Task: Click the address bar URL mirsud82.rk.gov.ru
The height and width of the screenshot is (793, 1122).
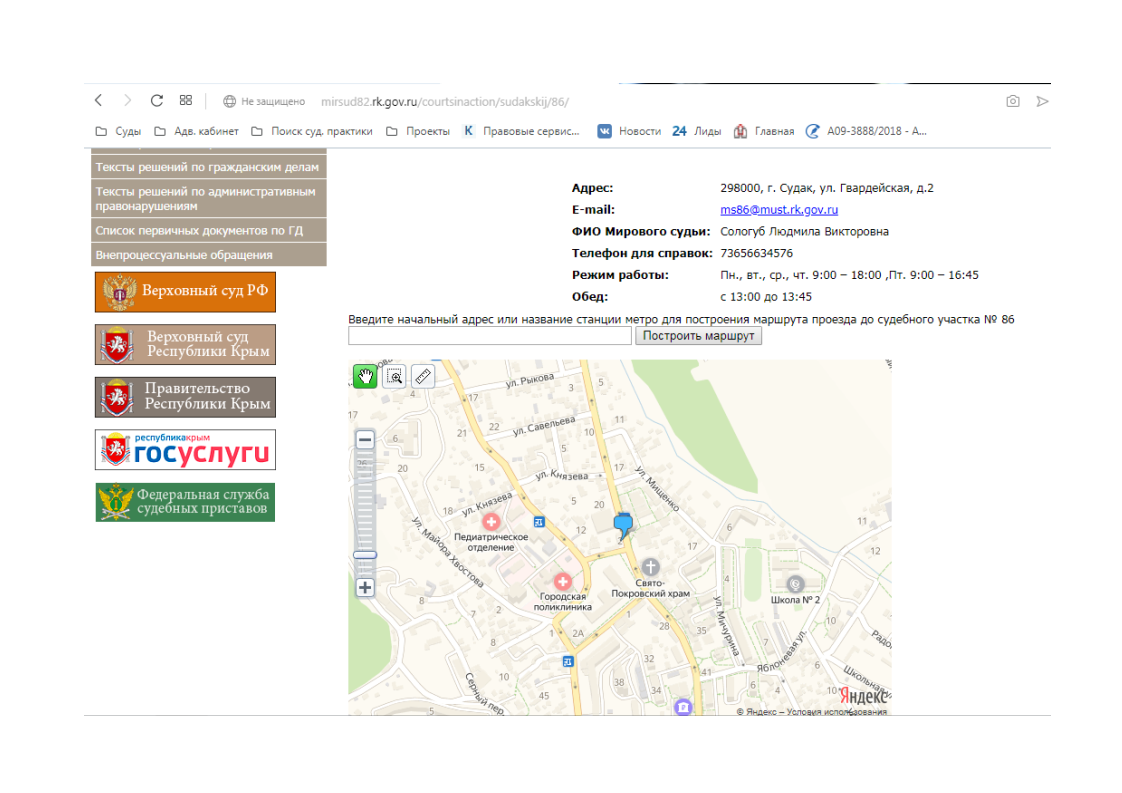Action: coord(444,102)
